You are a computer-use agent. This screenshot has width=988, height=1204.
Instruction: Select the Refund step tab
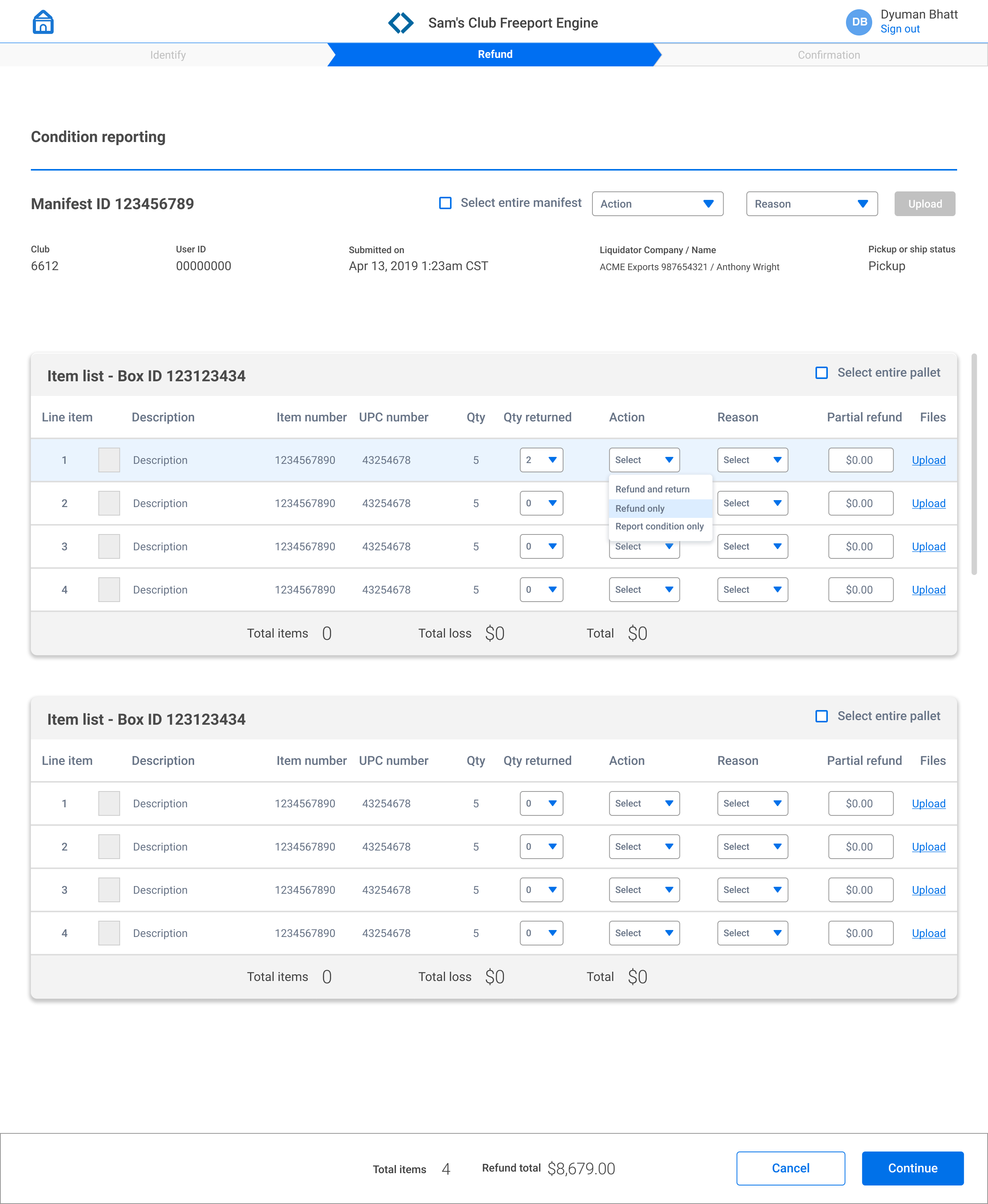tap(494, 54)
